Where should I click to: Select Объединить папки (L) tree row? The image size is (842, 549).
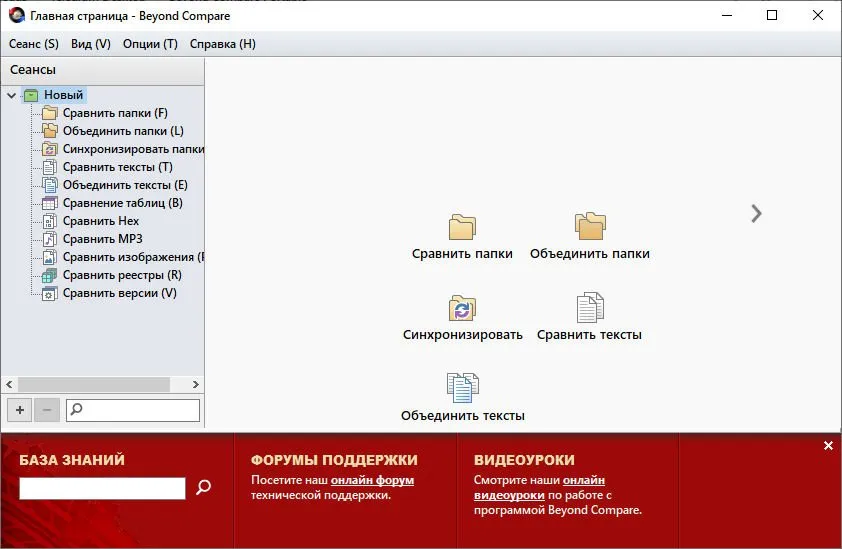click(123, 131)
